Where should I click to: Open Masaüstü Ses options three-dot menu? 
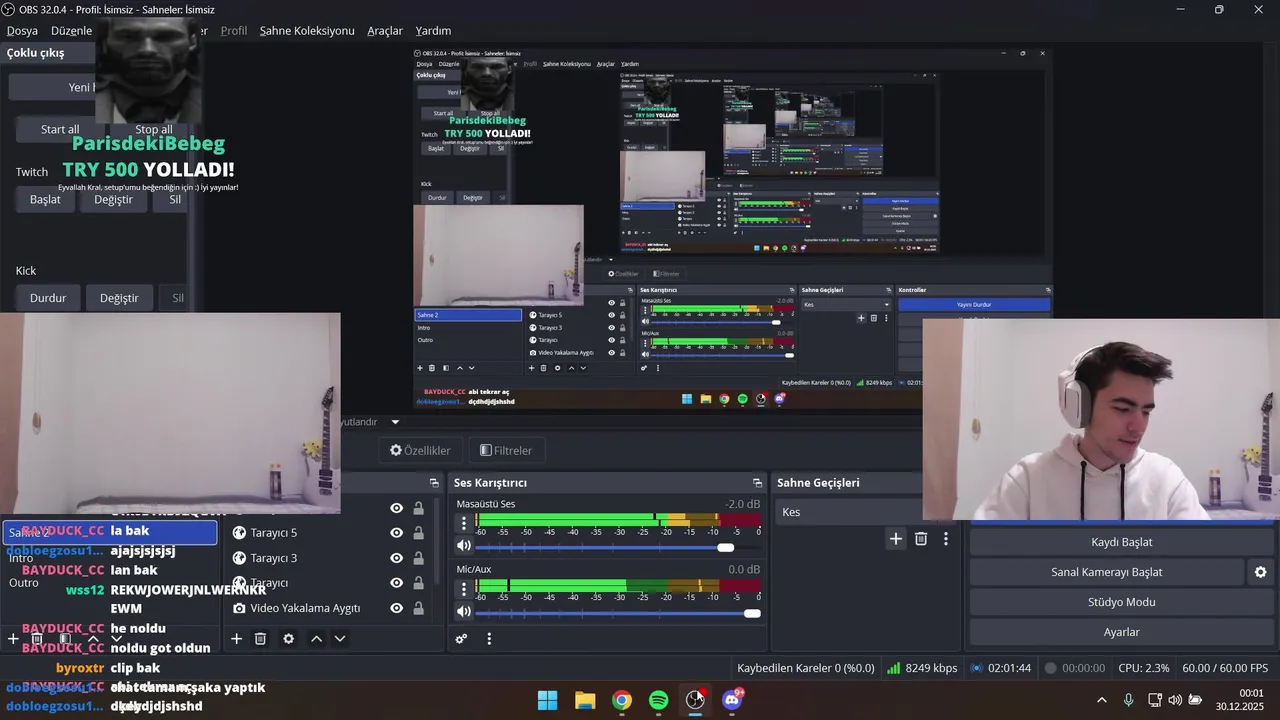pyautogui.click(x=463, y=523)
